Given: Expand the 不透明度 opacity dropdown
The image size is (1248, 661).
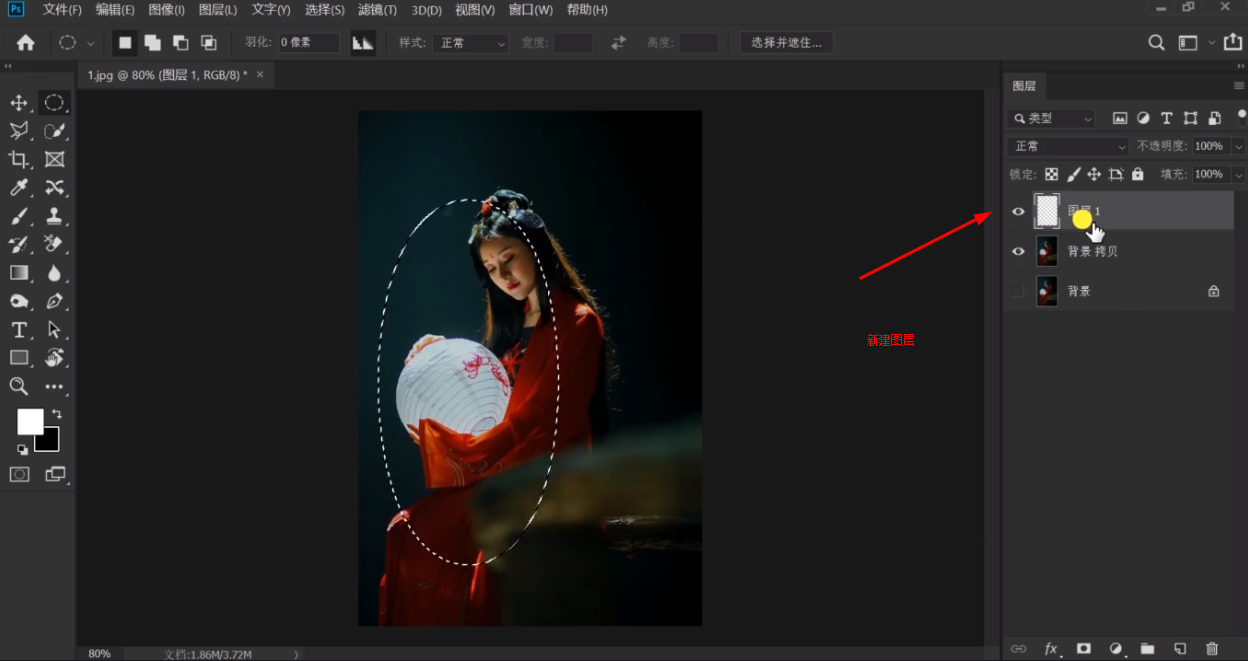Looking at the screenshot, I should tap(1239, 146).
